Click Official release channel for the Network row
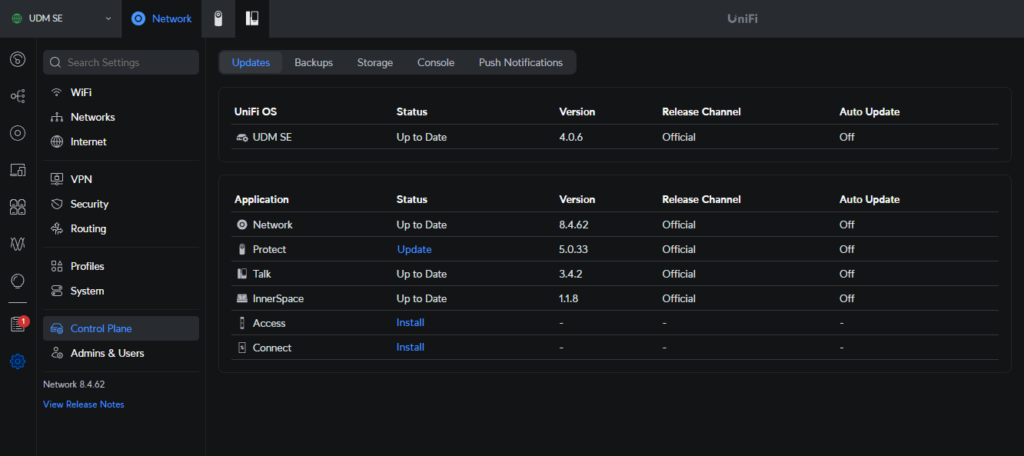Viewport: 1024px width, 456px height. coord(679,225)
